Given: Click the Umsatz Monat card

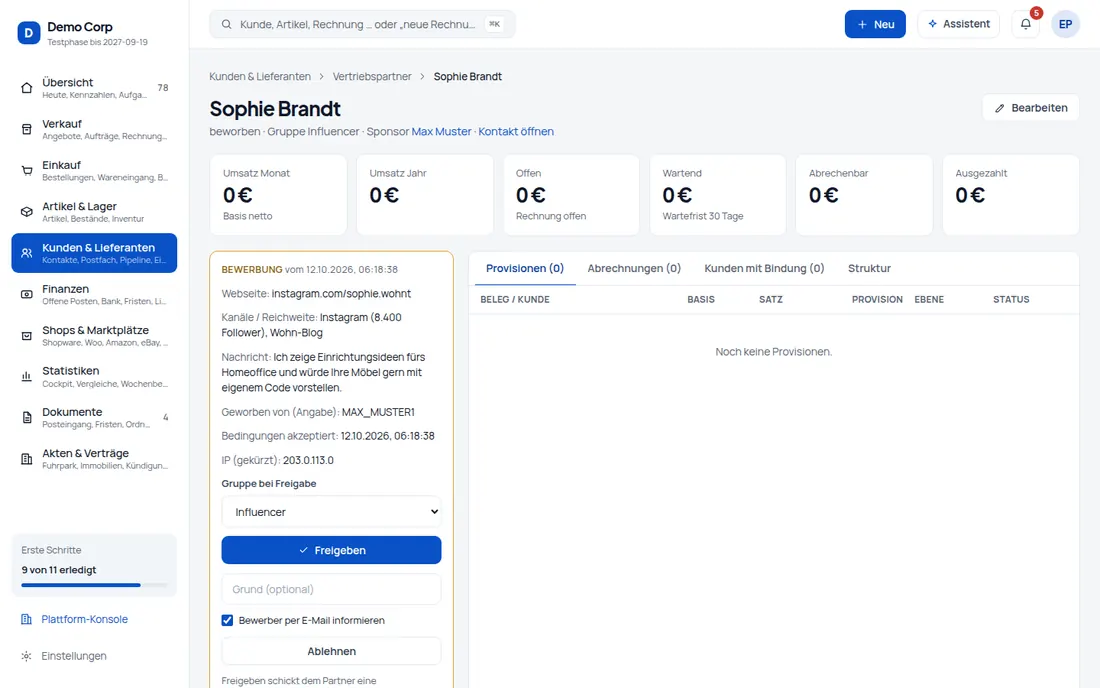Looking at the screenshot, I should click(x=279, y=195).
